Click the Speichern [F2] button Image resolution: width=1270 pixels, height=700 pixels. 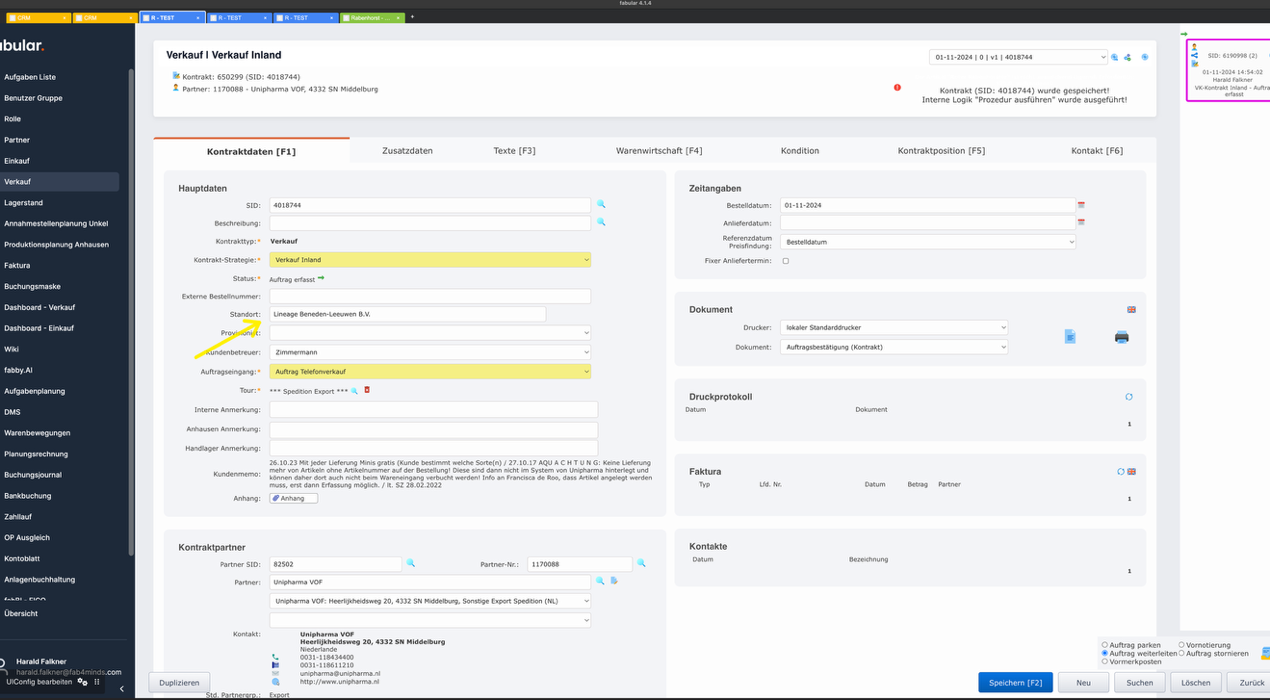[1015, 682]
